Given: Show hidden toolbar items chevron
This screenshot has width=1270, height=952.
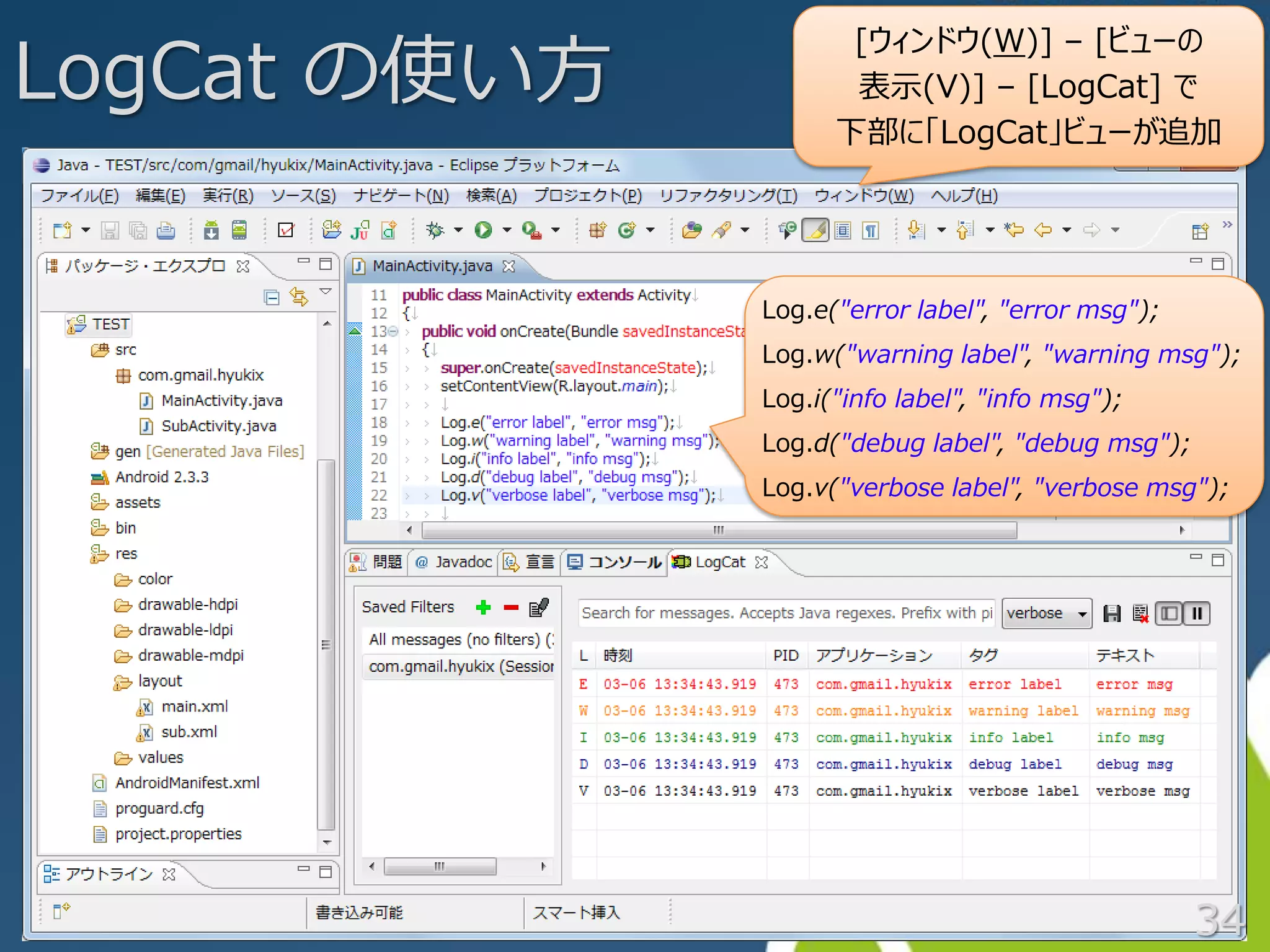Looking at the screenshot, I should (1227, 224).
